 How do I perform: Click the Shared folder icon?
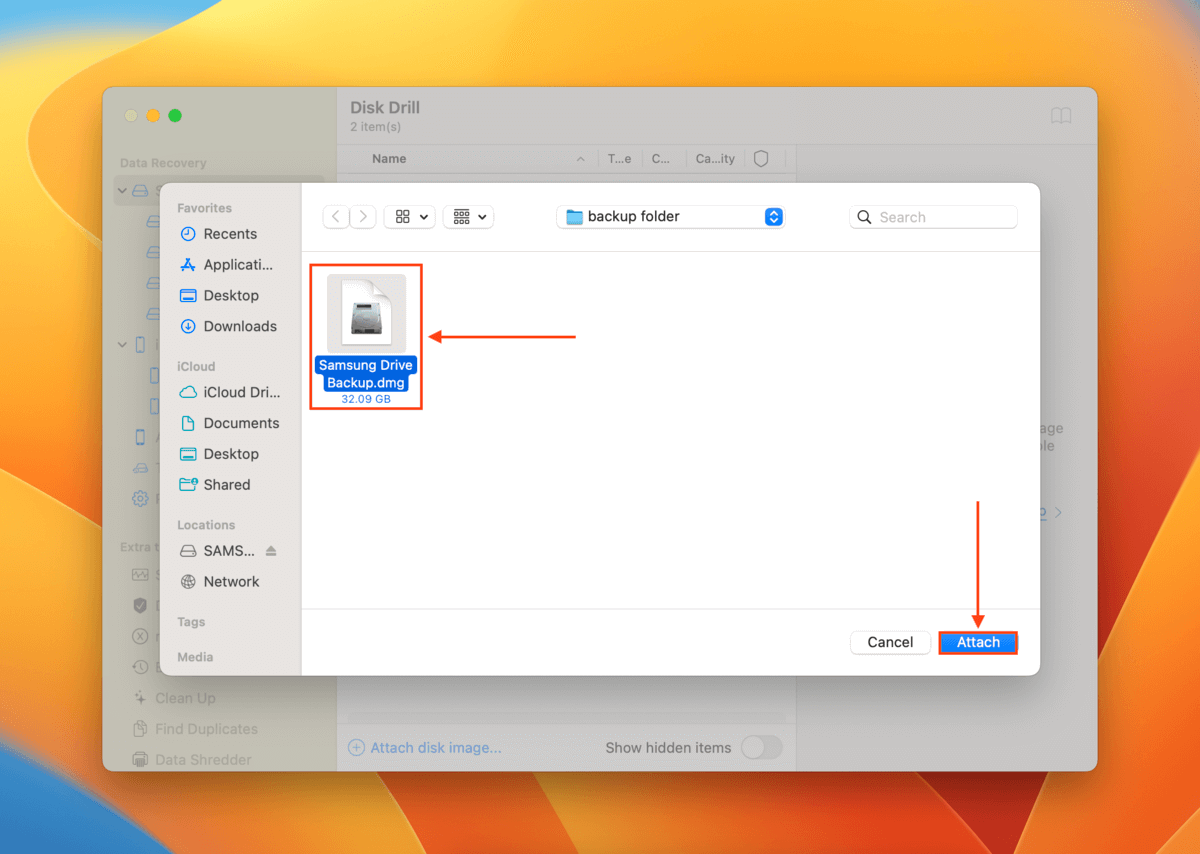(188, 485)
